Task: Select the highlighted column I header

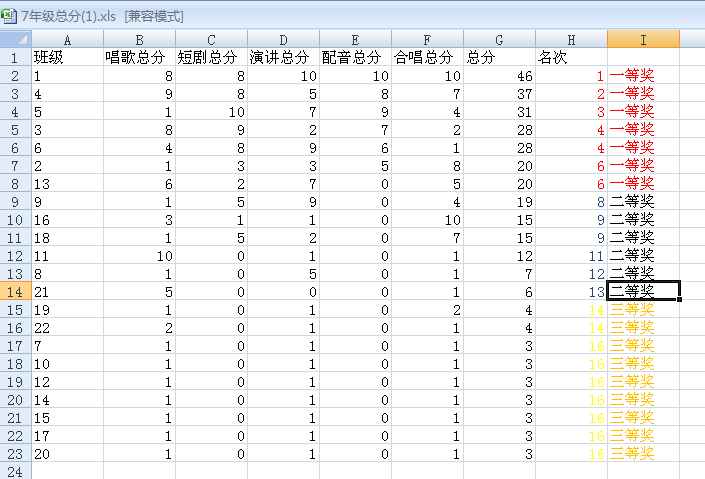Action: (643, 39)
